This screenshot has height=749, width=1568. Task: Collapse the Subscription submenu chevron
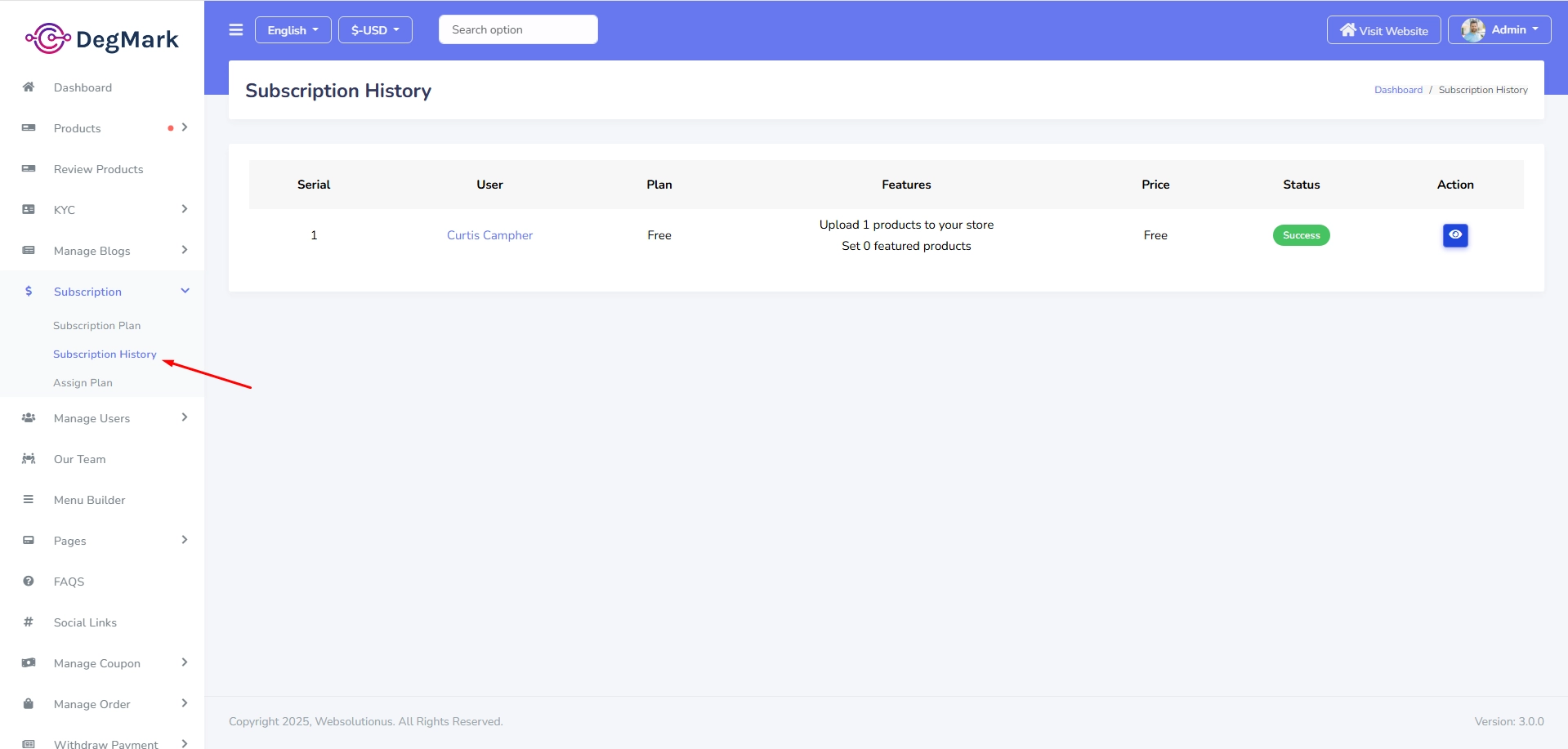pyautogui.click(x=185, y=291)
